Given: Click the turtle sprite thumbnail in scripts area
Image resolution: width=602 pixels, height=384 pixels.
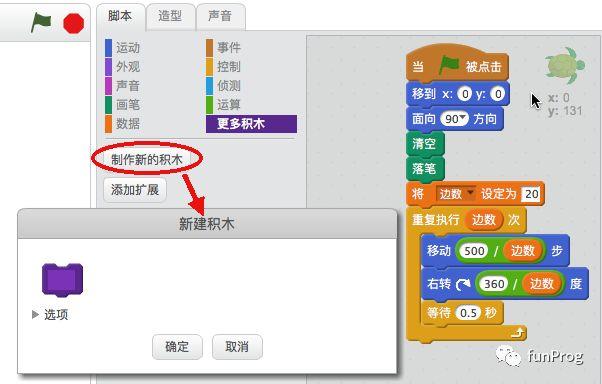Looking at the screenshot, I should click(x=565, y=65).
